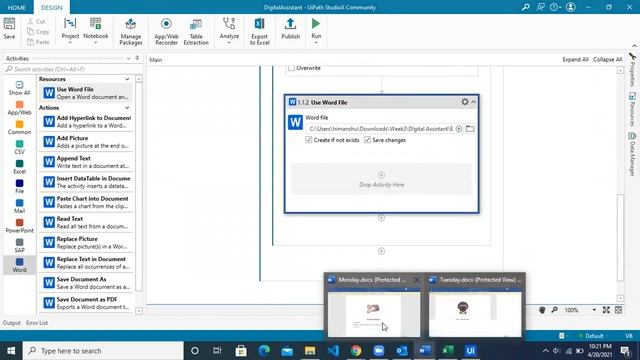Launch Table Extraction tool
The height and width of the screenshot is (360, 640).
coord(196,31)
